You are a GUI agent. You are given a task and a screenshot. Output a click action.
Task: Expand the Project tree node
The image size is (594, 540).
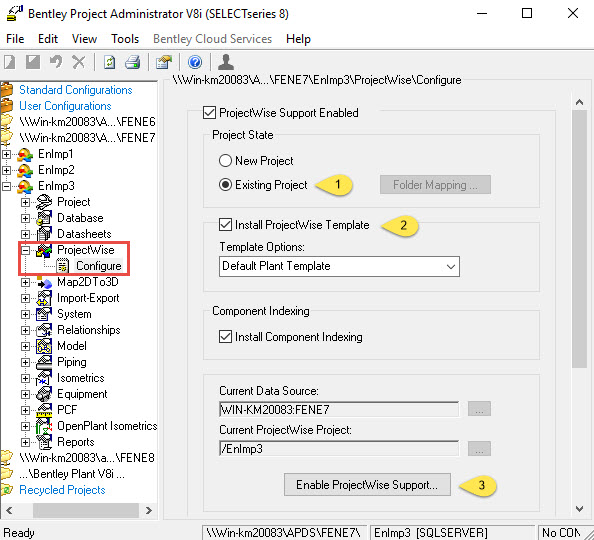coord(25,202)
